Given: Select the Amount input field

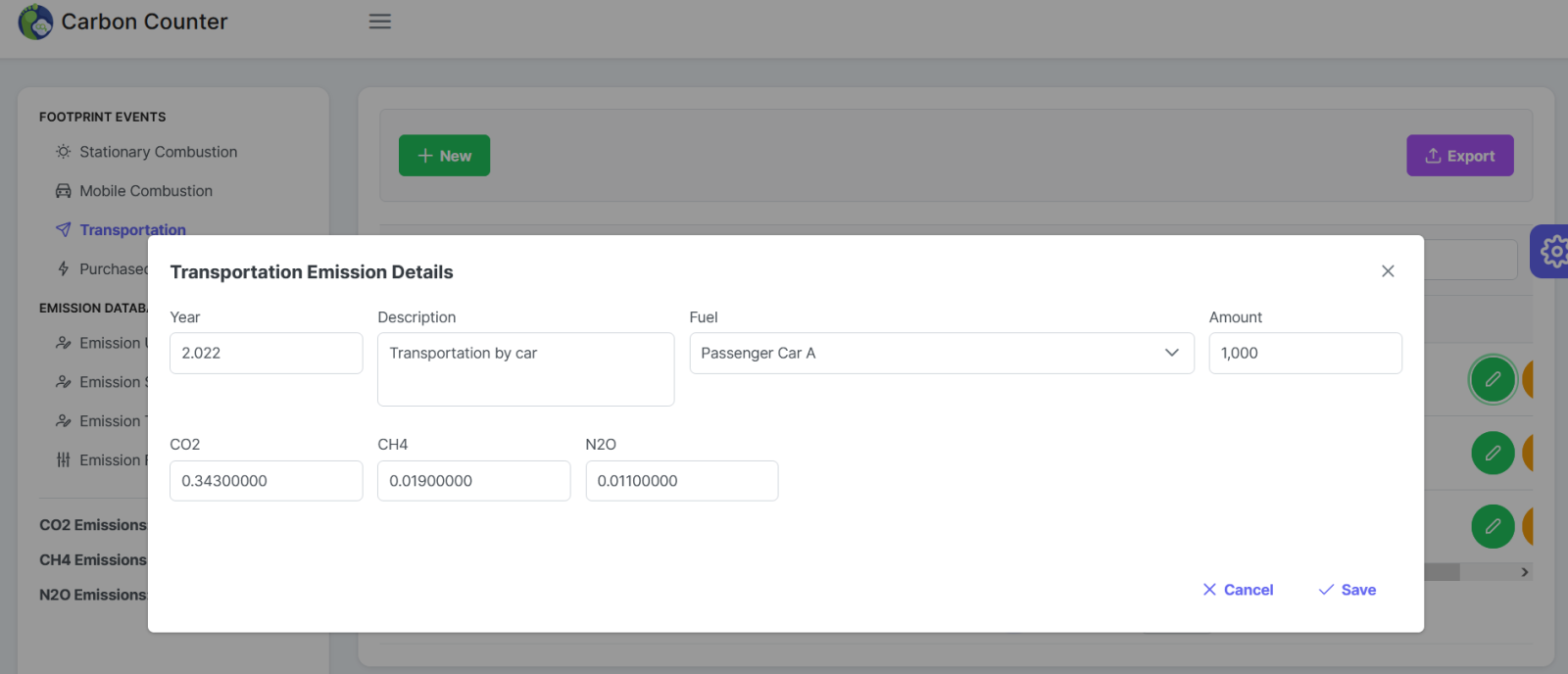Looking at the screenshot, I should click(x=1304, y=353).
